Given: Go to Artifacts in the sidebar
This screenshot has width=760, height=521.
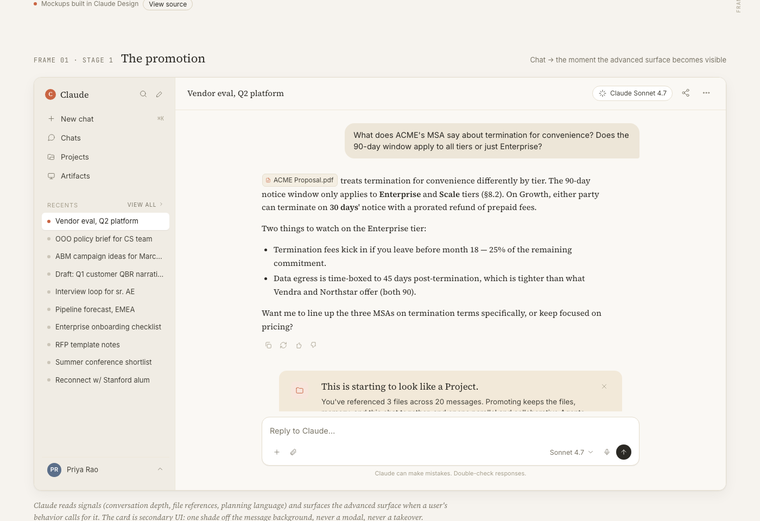Looking at the screenshot, I should [75, 176].
